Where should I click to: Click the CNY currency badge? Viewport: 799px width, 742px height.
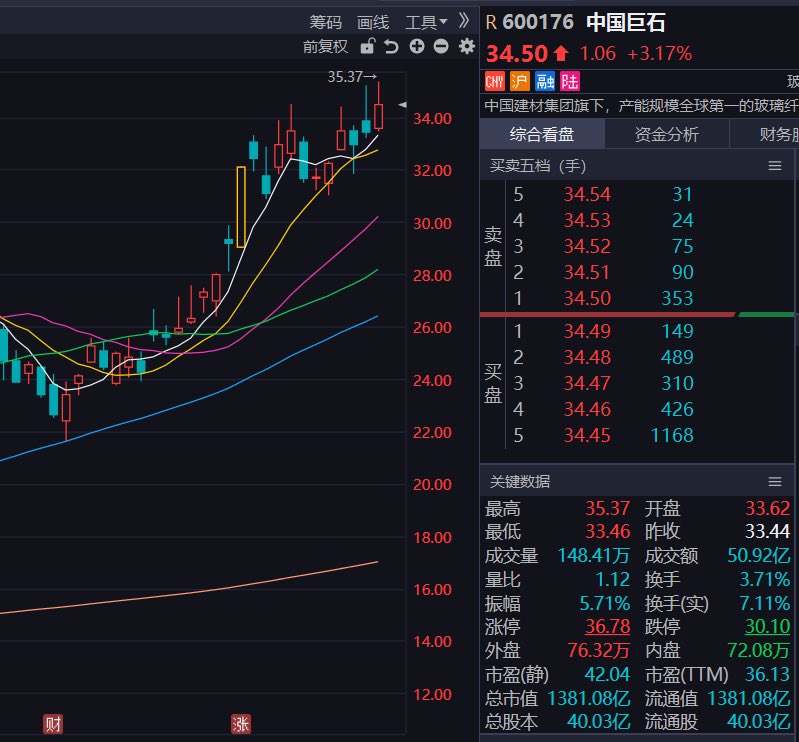click(x=494, y=82)
